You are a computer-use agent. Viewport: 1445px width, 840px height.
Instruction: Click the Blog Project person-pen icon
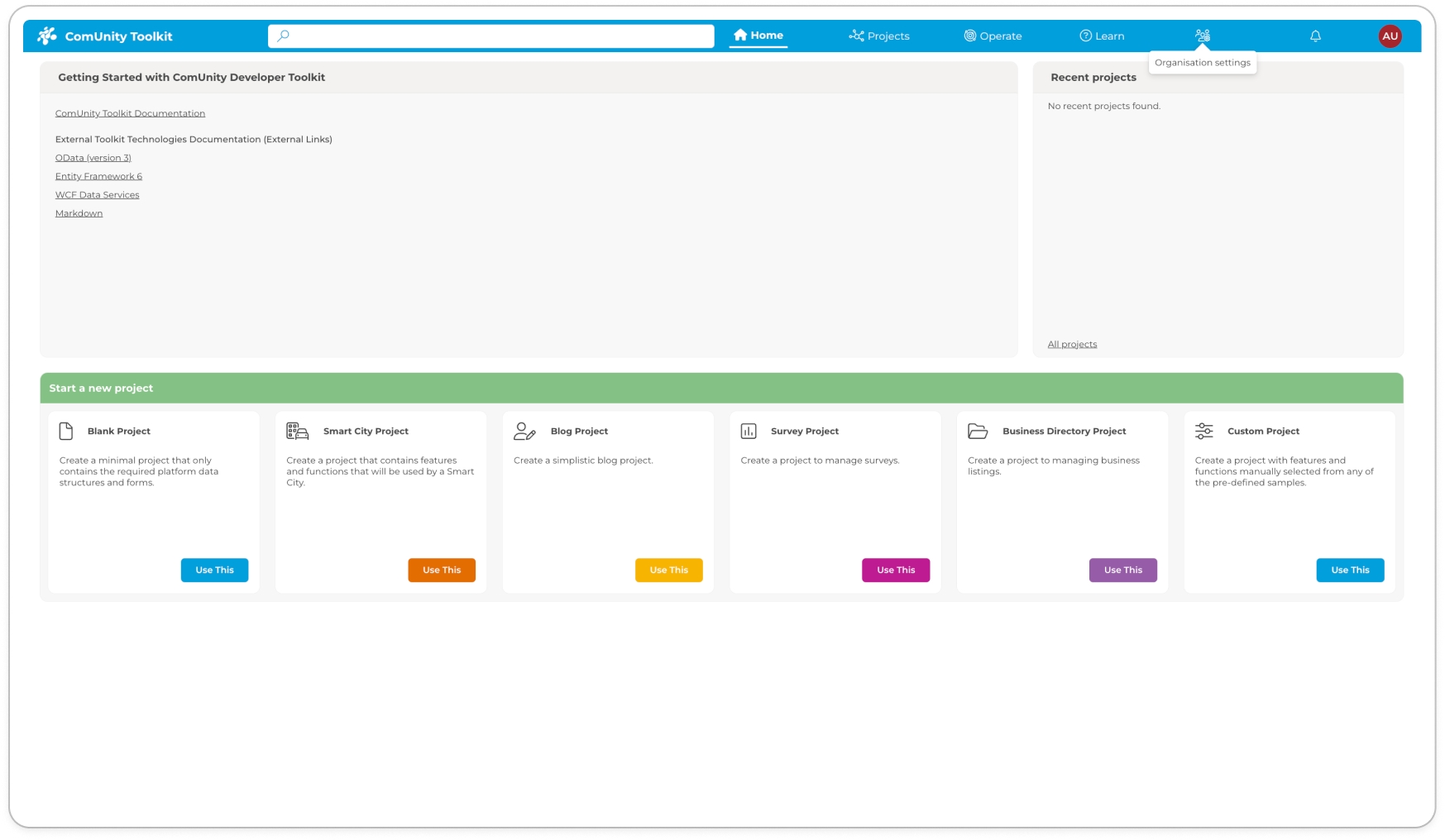pyautogui.click(x=524, y=431)
